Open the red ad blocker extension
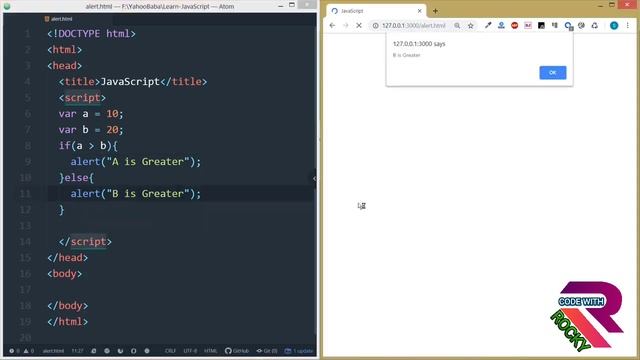Screen dimensions: 640x360 tap(515, 25)
